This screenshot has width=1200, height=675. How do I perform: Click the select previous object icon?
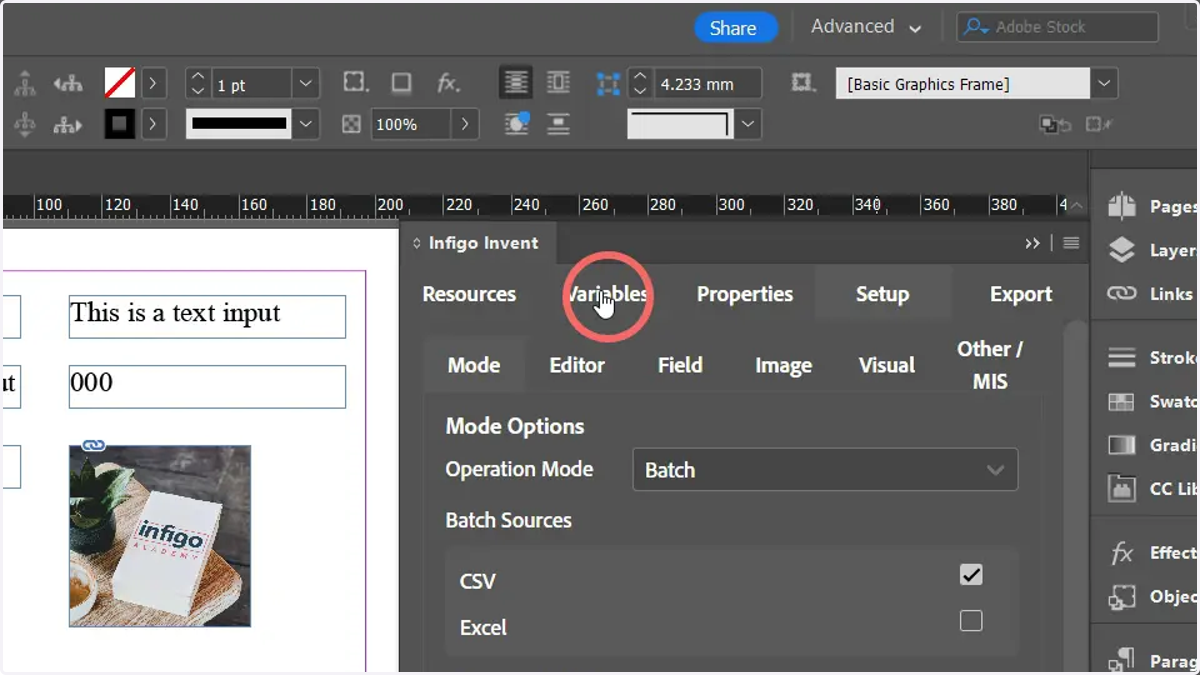(x=68, y=83)
